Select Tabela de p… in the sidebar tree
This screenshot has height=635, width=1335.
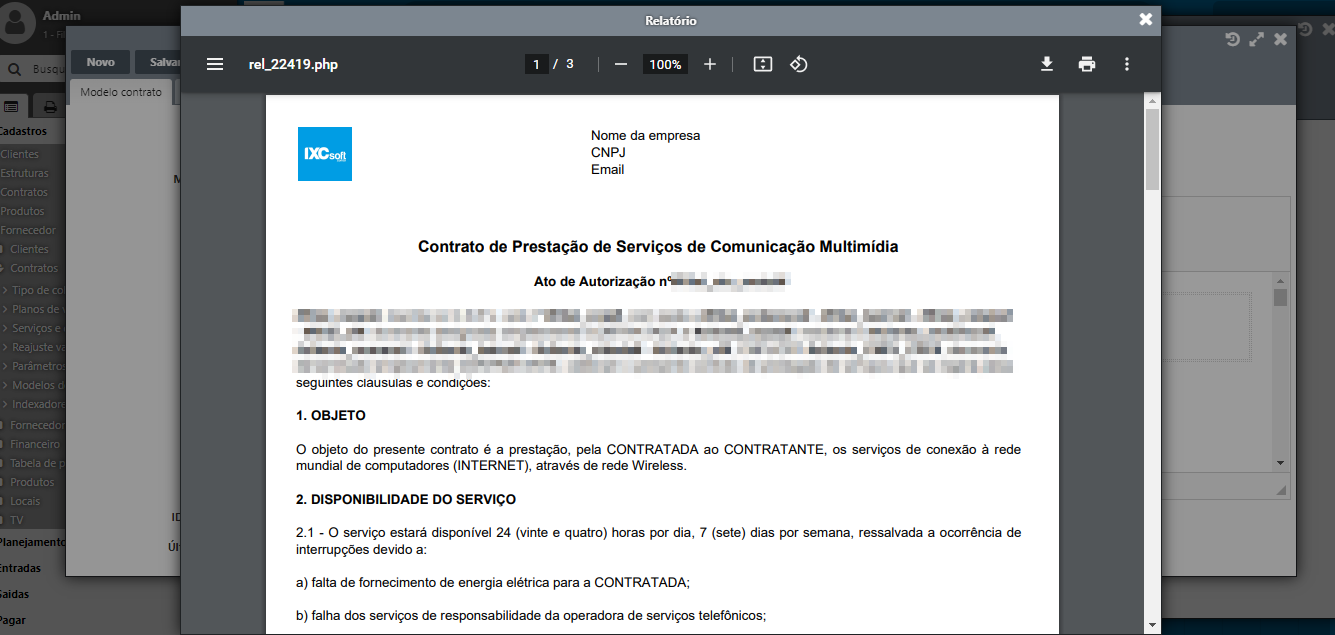coord(38,463)
